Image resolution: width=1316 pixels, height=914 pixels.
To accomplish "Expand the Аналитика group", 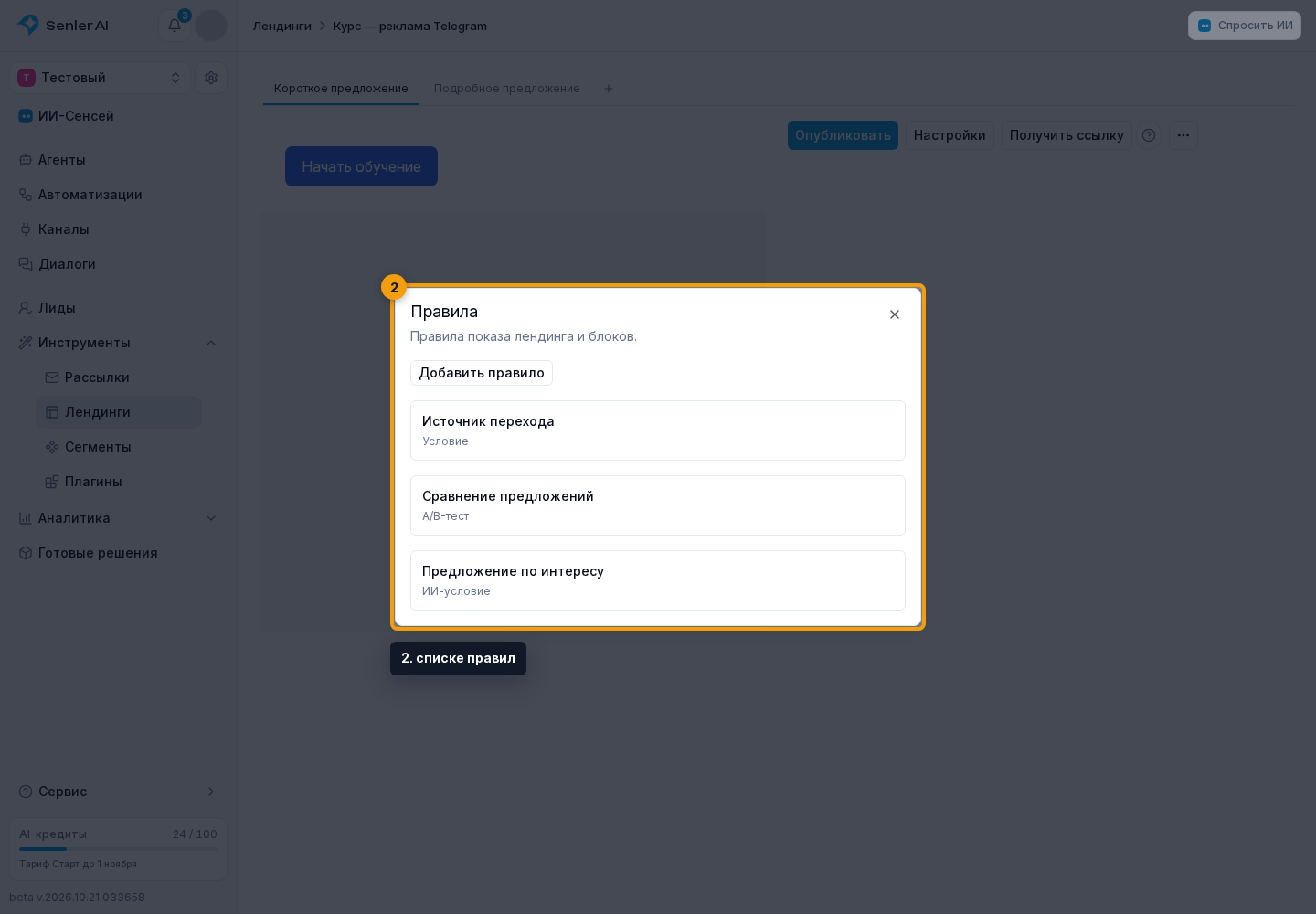I will (x=118, y=518).
